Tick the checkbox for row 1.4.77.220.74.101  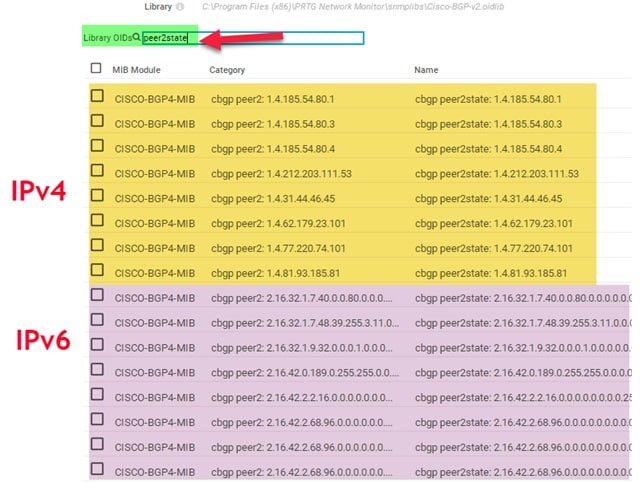point(97,245)
